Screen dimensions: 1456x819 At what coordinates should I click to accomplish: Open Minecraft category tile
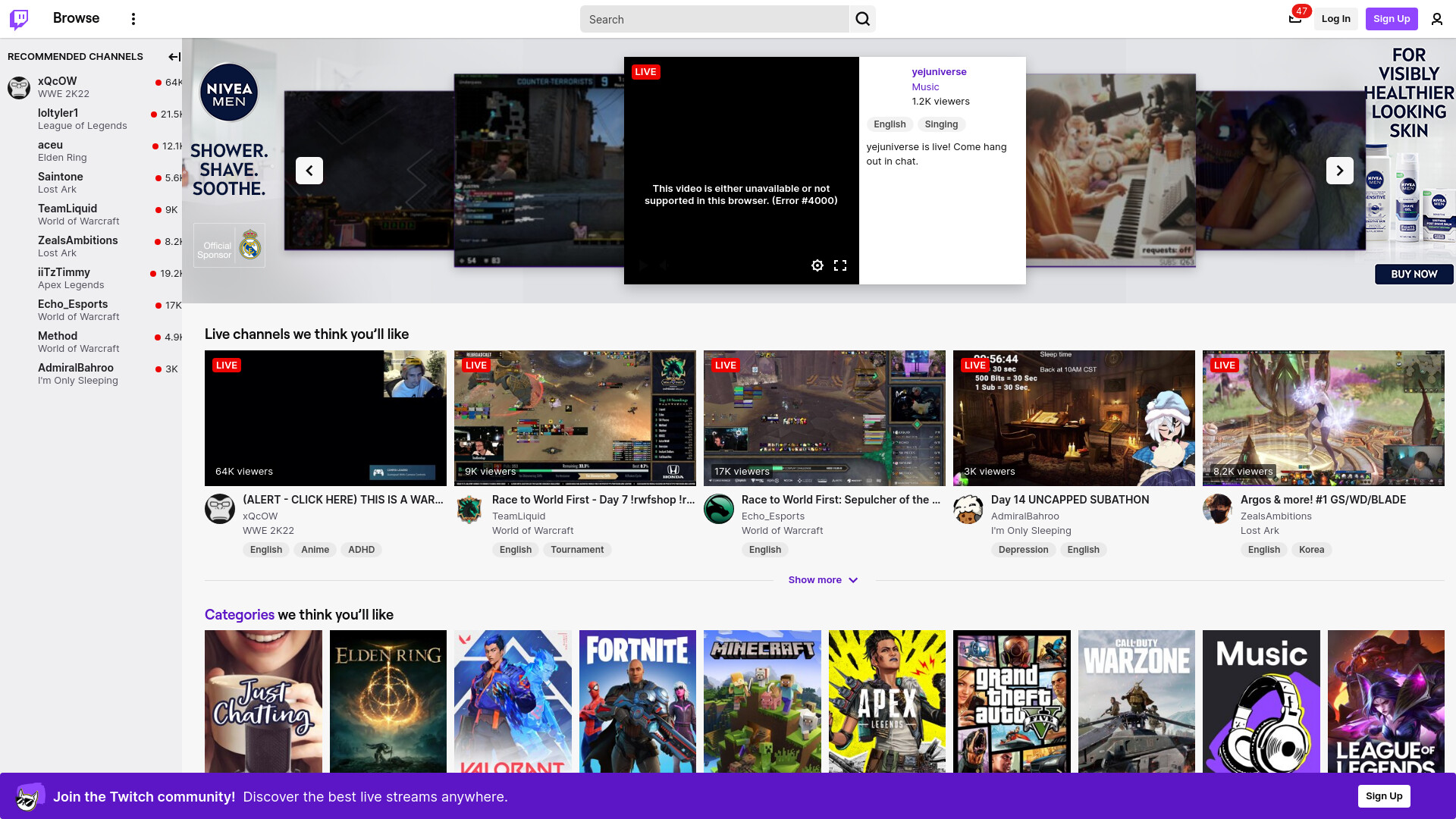coord(762,701)
